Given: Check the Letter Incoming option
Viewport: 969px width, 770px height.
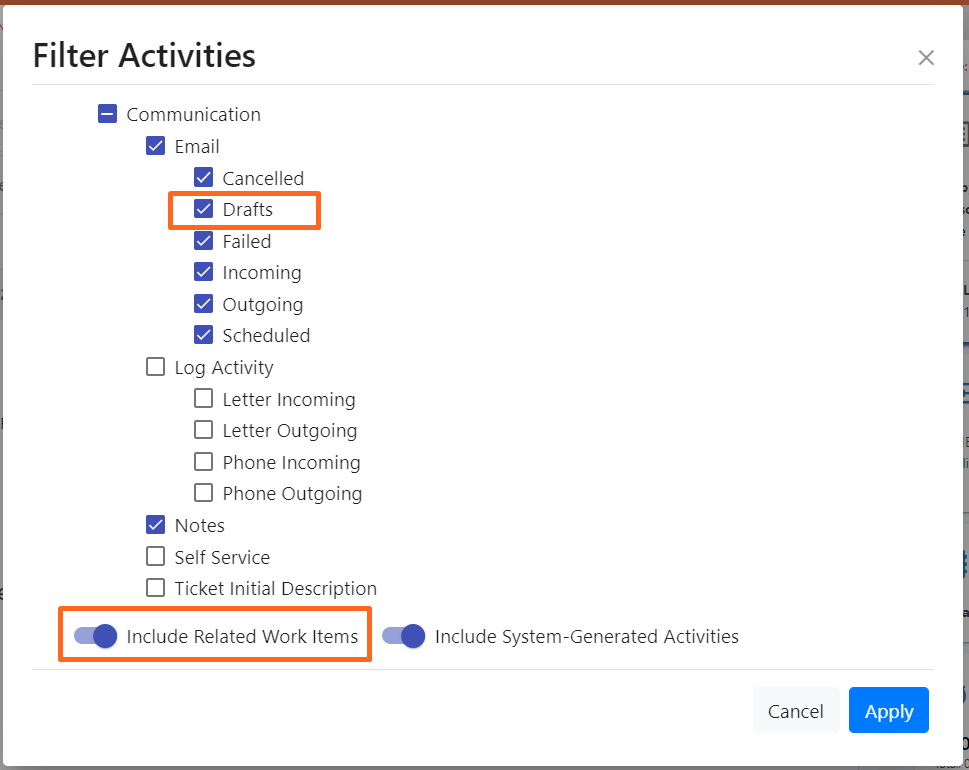Looking at the screenshot, I should pos(204,399).
